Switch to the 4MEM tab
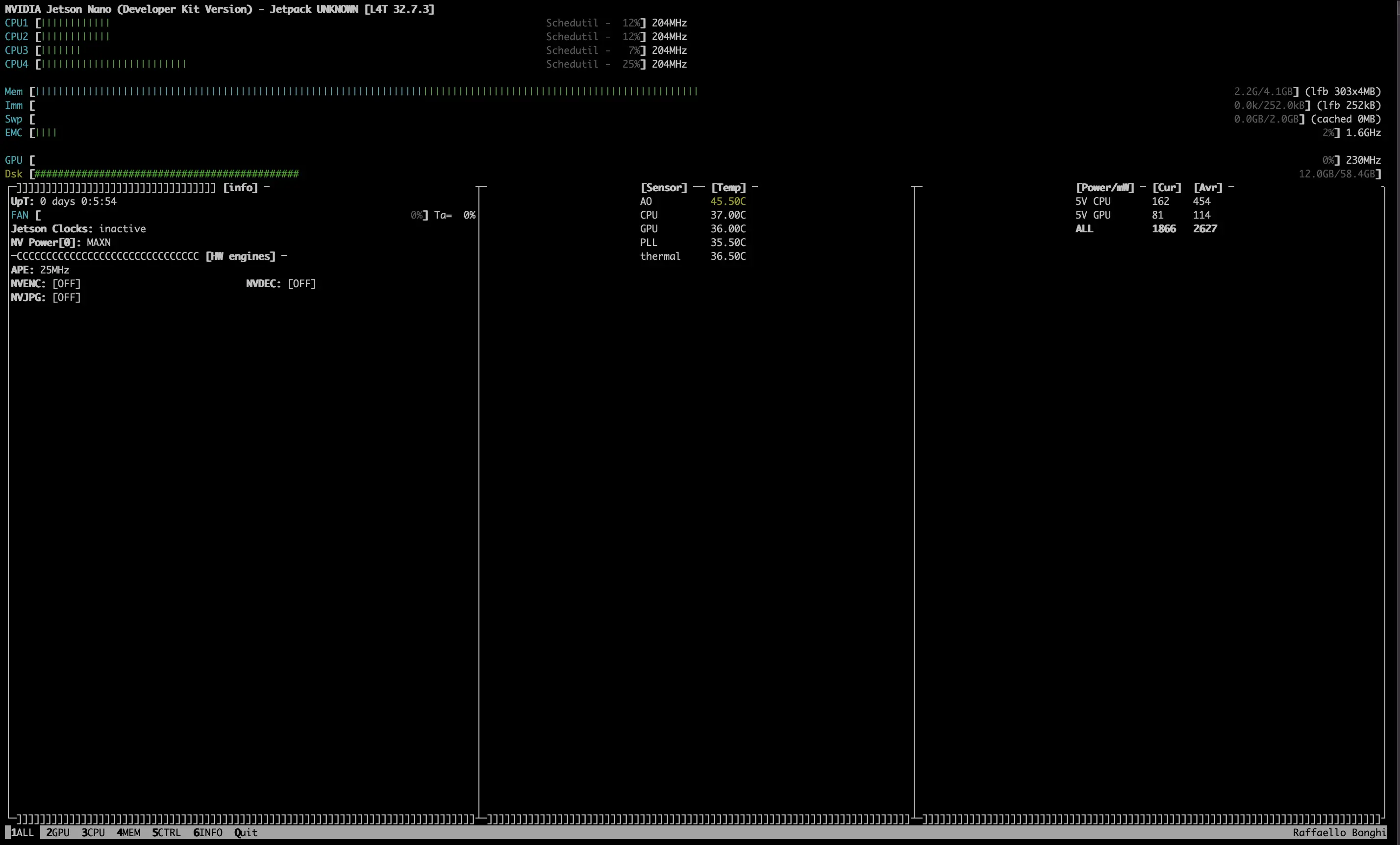The width and height of the screenshot is (1400, 845). [128, 832]
